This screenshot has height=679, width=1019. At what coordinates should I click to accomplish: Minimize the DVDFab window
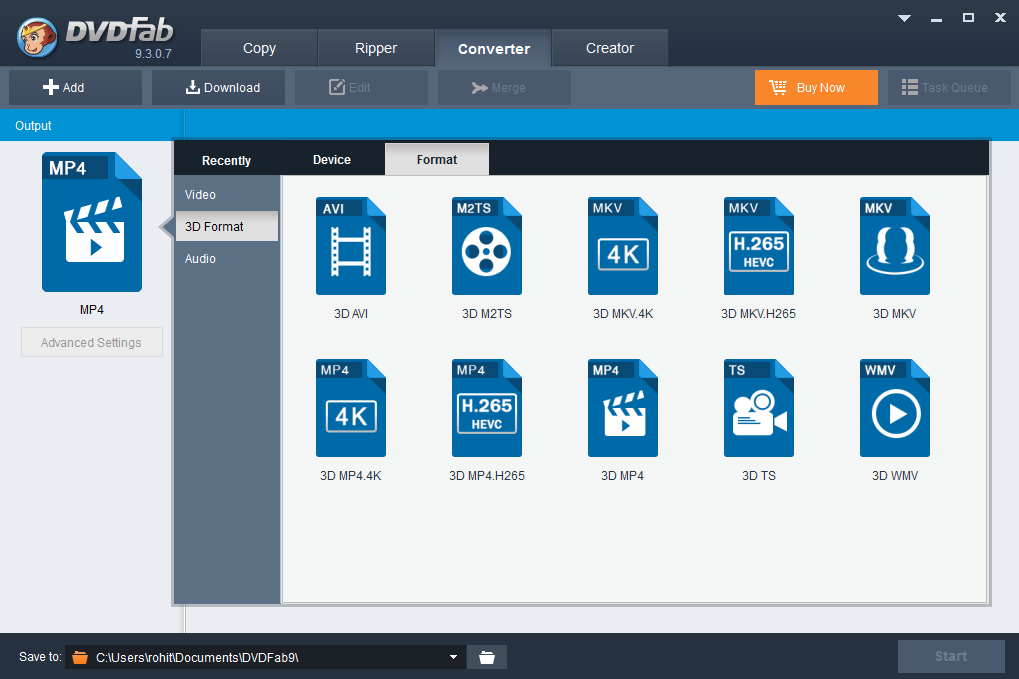coord(936,18)
